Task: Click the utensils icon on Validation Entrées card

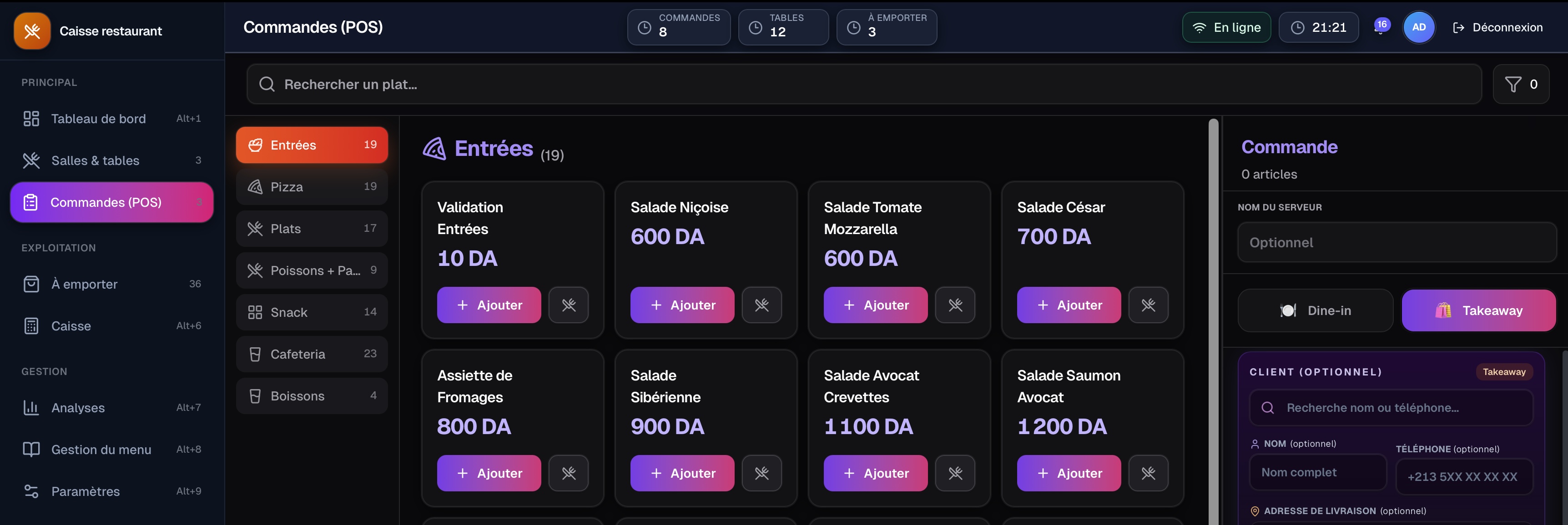Action: coord(568,305)
